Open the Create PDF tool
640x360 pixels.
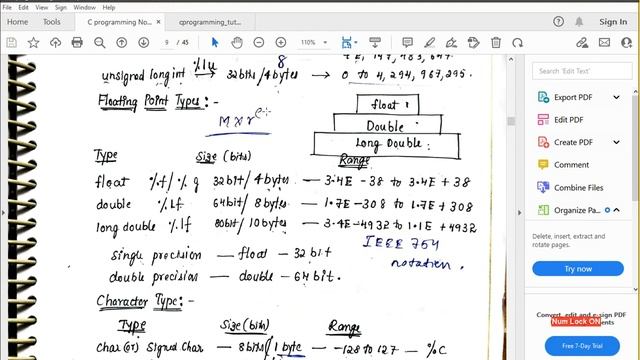573,142
